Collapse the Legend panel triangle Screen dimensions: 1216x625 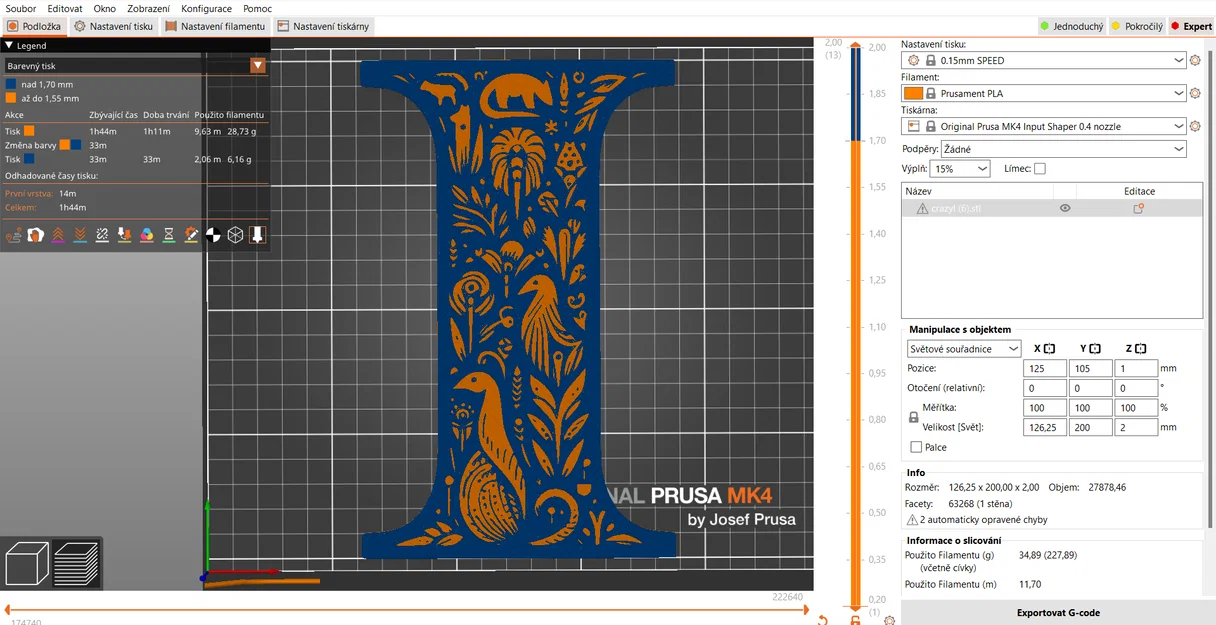point(9,45)
